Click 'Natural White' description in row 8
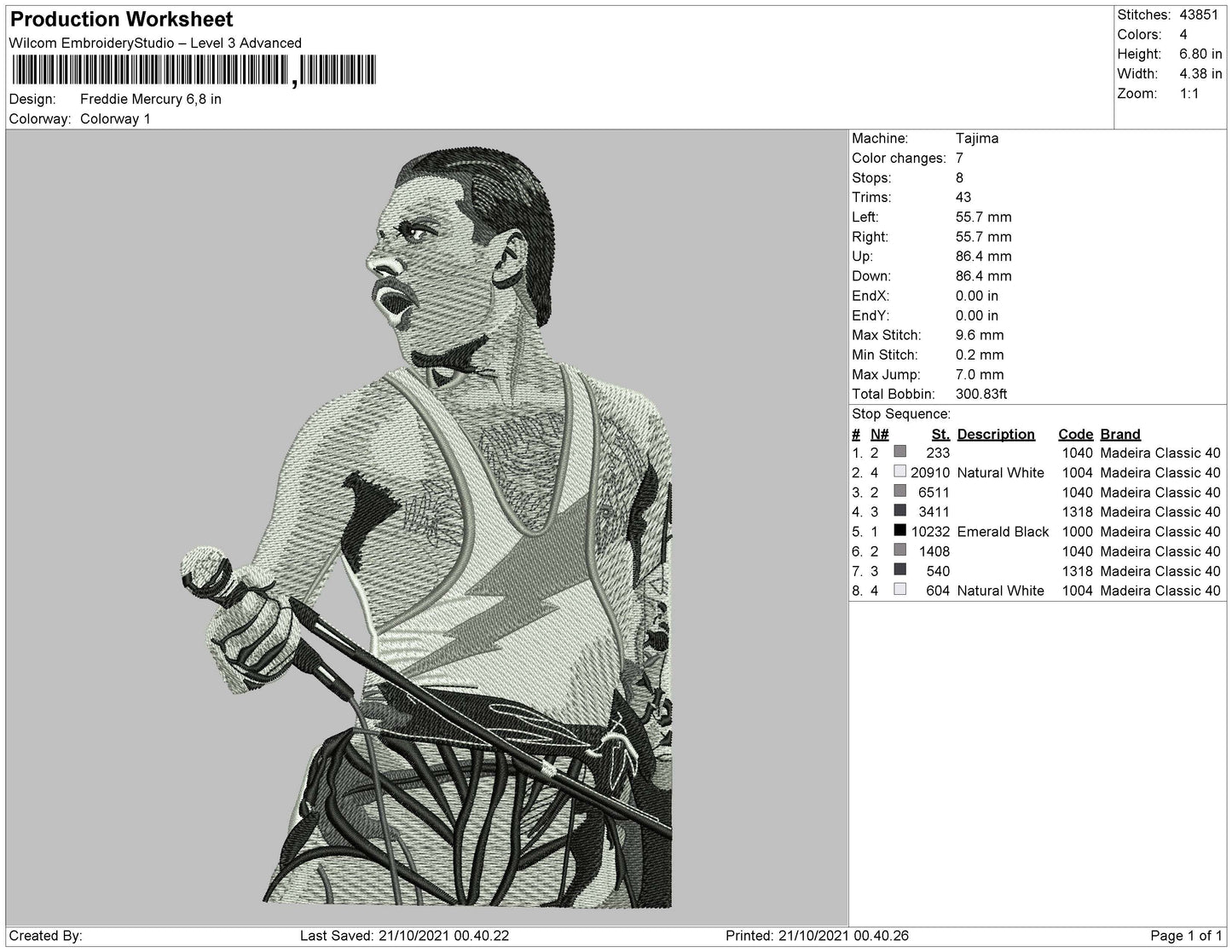This screenshot has height=952, width=1232. pyautogui.click(x=1001, y=590)
